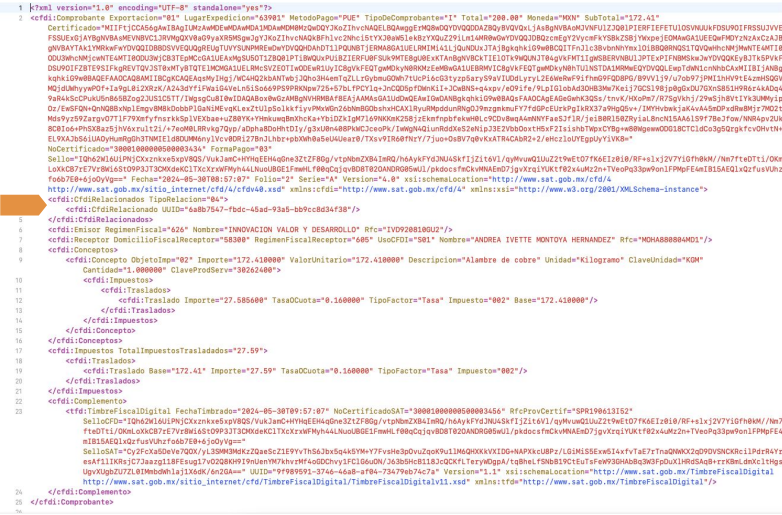The height and width of the screenshot is (515, 782).
Task: Click the opening cfdi:Complemento tag
Action: click(x=87, y=401)
